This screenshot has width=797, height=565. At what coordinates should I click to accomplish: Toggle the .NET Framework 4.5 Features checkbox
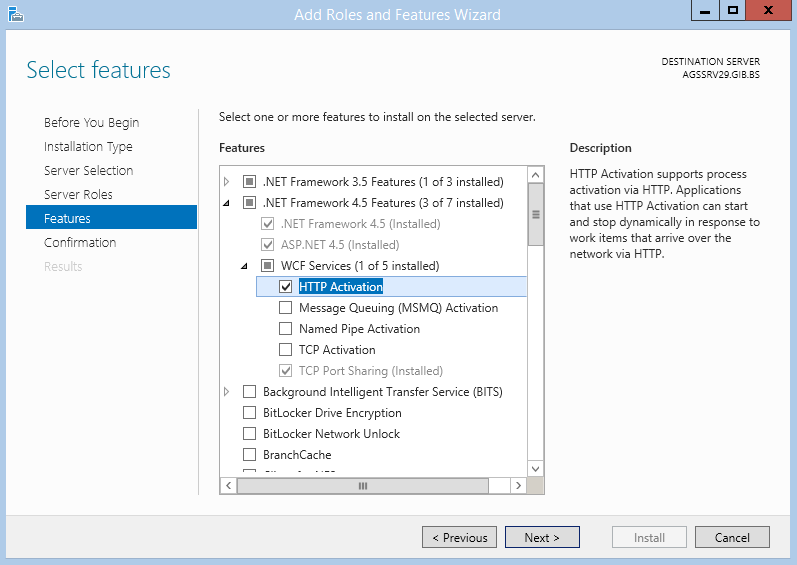coord(249,203)
